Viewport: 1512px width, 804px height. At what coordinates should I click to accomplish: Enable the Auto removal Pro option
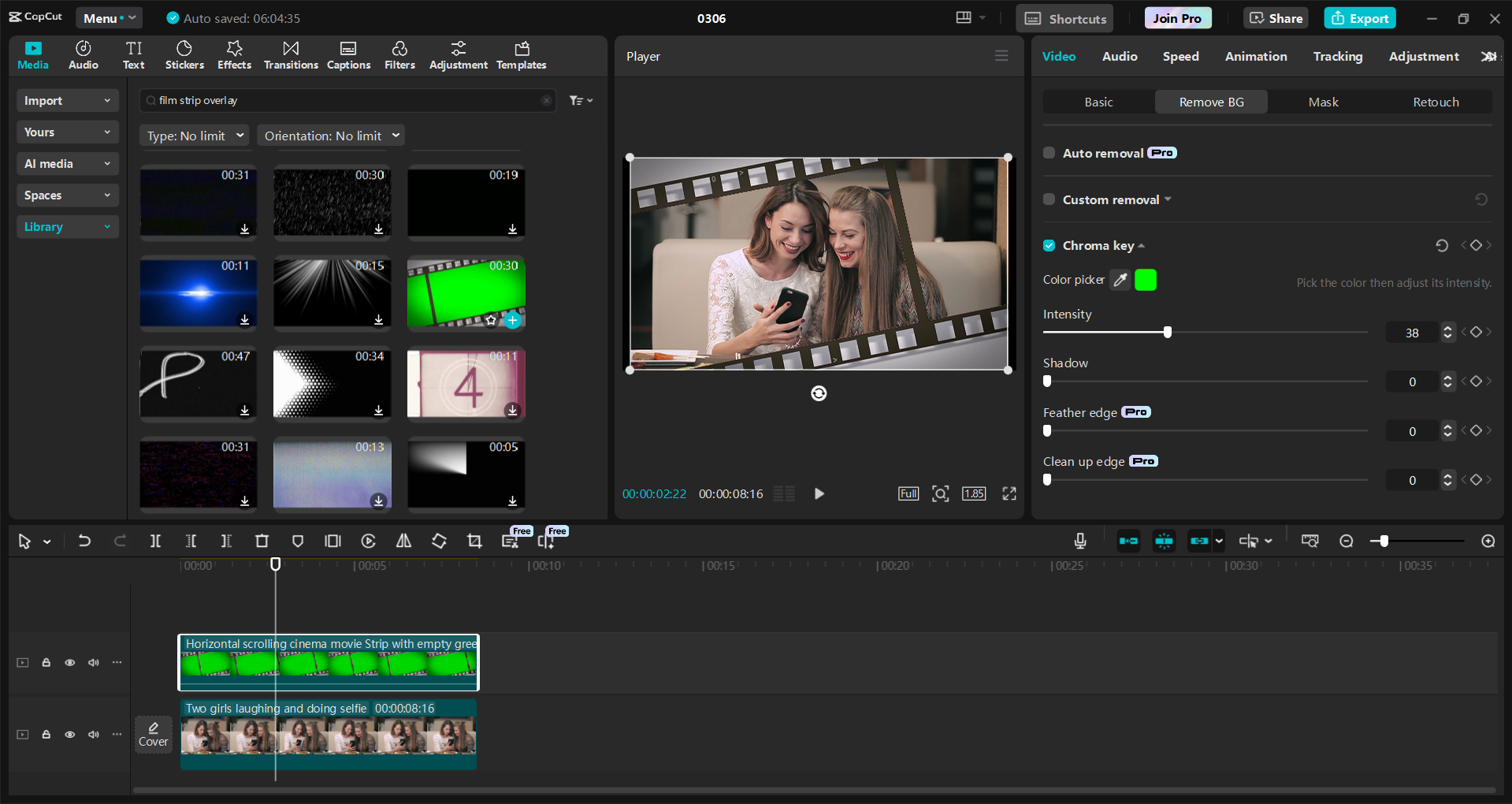click(1049, 153)
